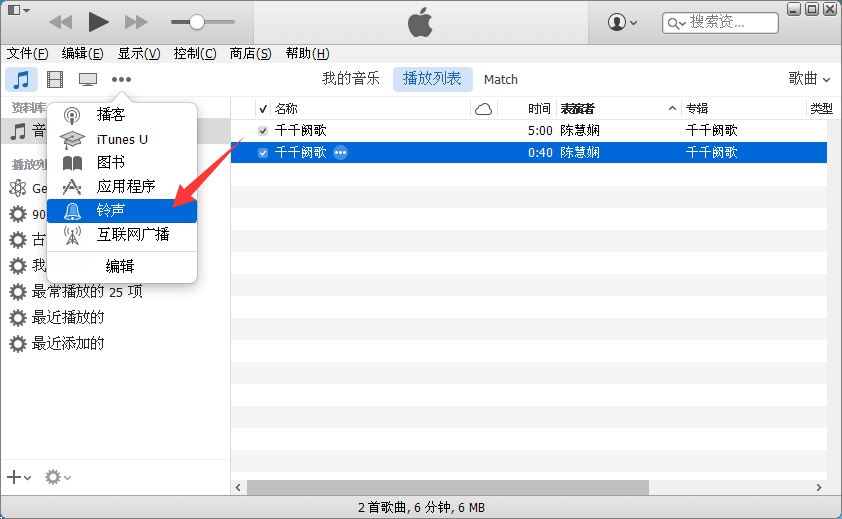Click 编辑 at the popup menu bottom

tap(119, 266)
